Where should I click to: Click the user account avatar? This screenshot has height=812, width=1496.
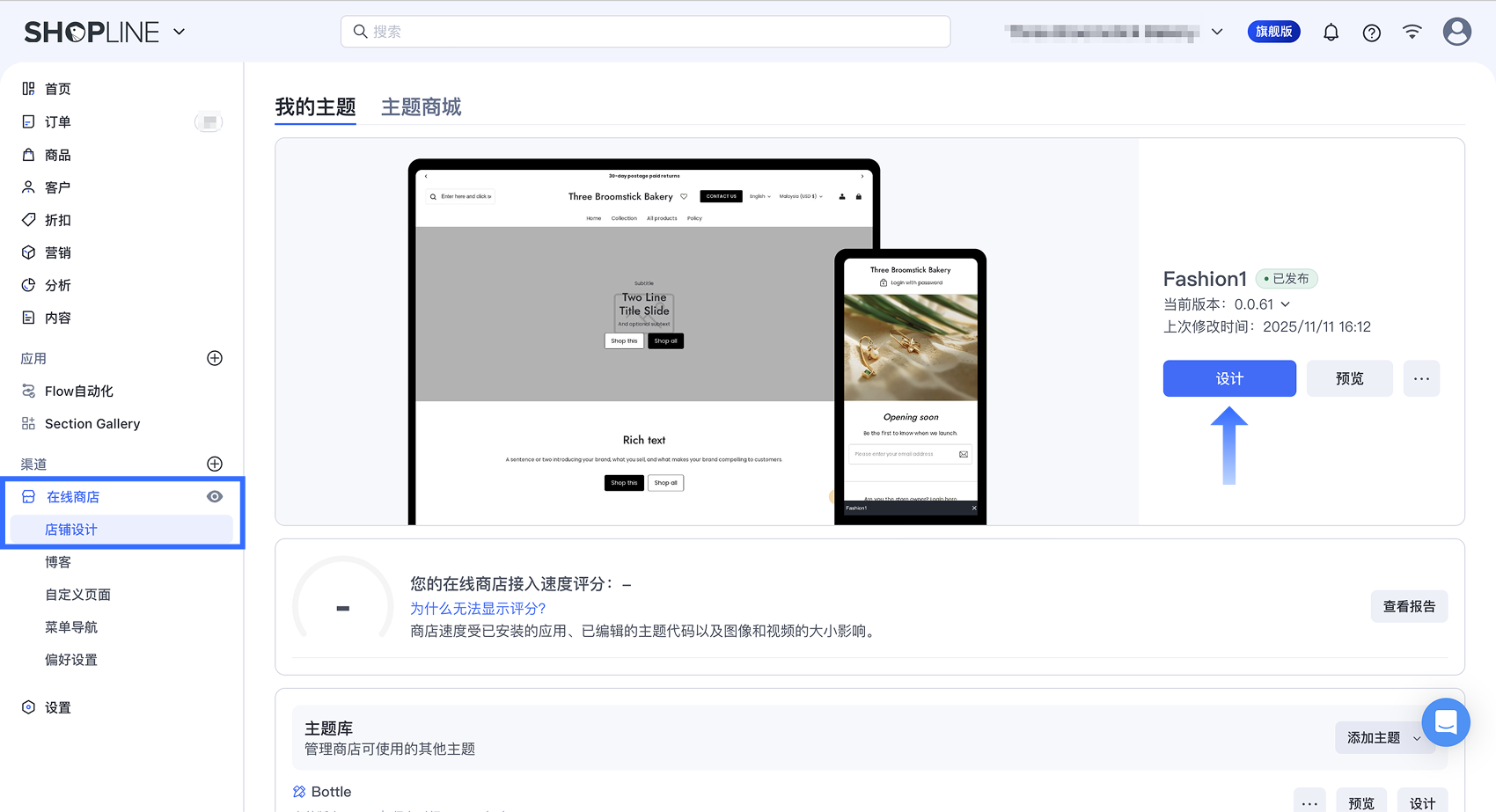click(1456, 32)
